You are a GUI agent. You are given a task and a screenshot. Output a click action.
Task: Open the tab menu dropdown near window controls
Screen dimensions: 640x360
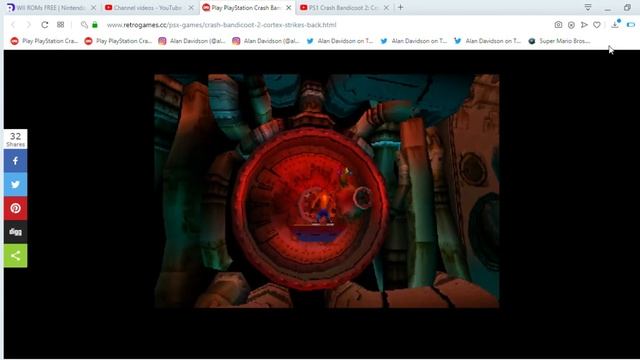coord(588,7)
